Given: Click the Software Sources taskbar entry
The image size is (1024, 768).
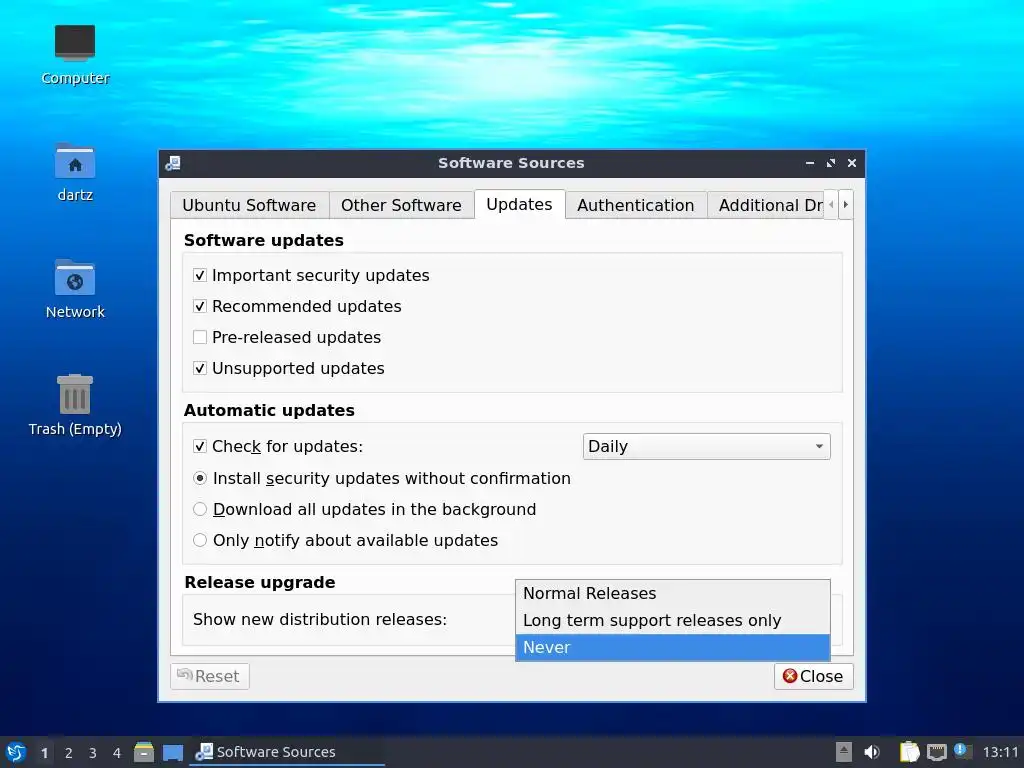Looking at the screenshot, I should pyautogui.click(x=287, y=752).
